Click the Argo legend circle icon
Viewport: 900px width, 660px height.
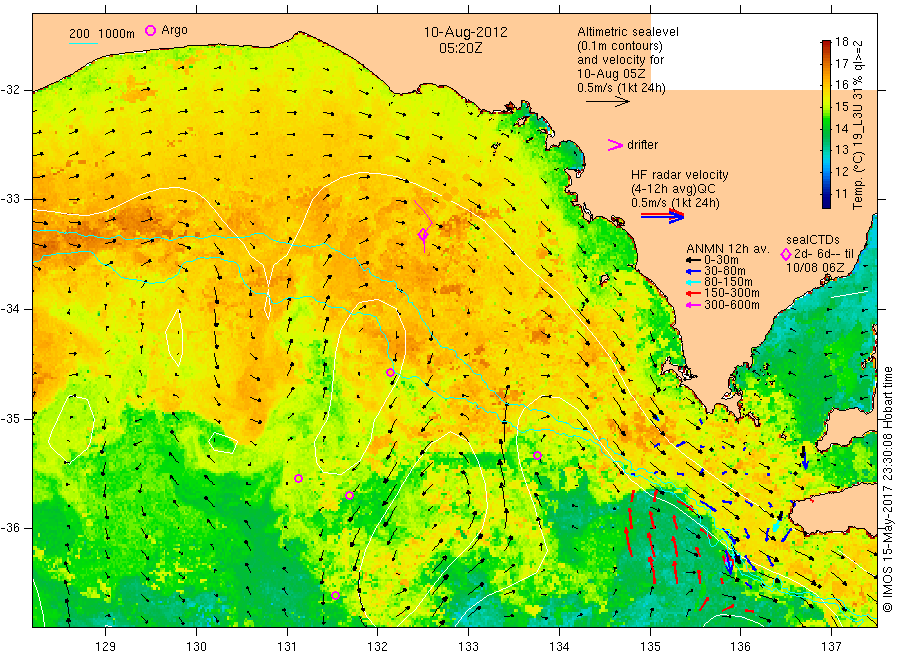150,30
